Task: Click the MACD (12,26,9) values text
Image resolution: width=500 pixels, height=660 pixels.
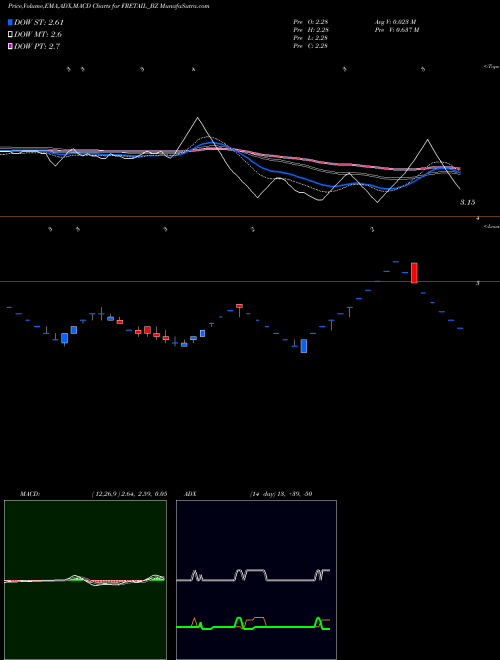Action: [x=129, y=494]
